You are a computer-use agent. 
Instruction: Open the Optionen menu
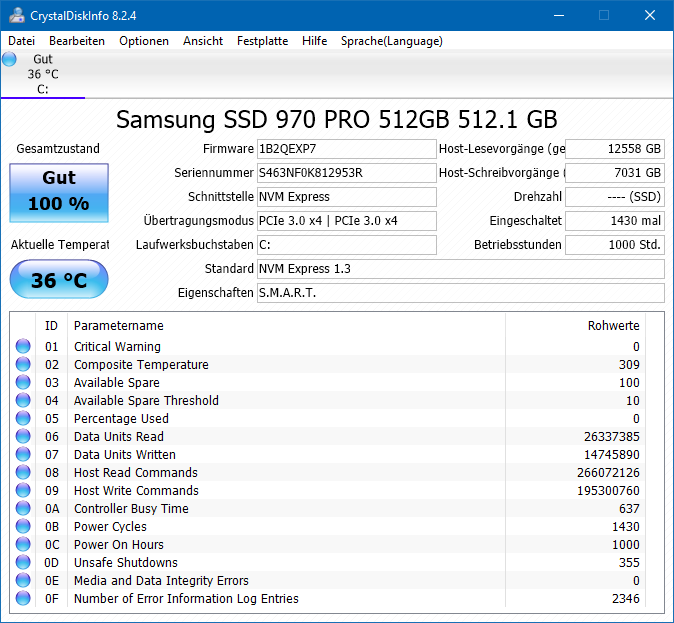144,41
